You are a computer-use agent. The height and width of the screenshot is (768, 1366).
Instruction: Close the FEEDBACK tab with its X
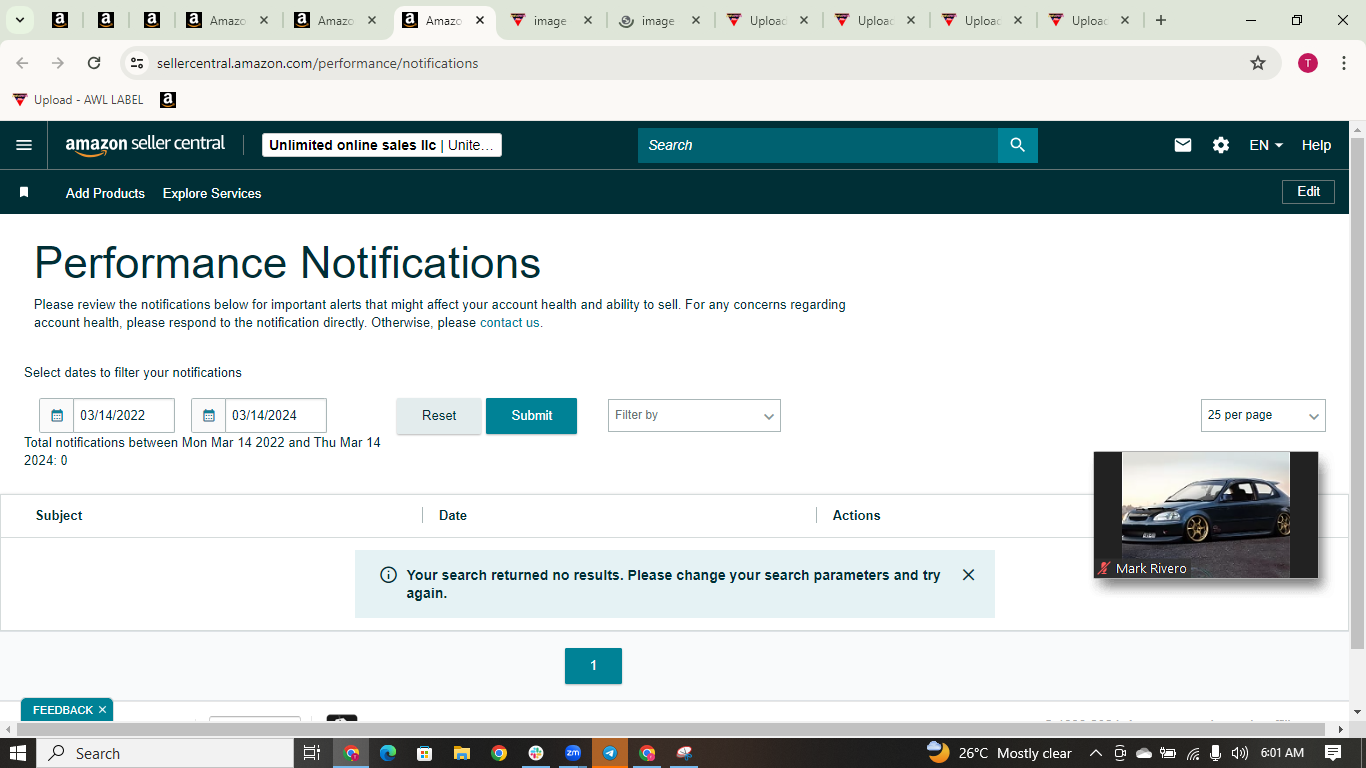(x=102, y=710)
